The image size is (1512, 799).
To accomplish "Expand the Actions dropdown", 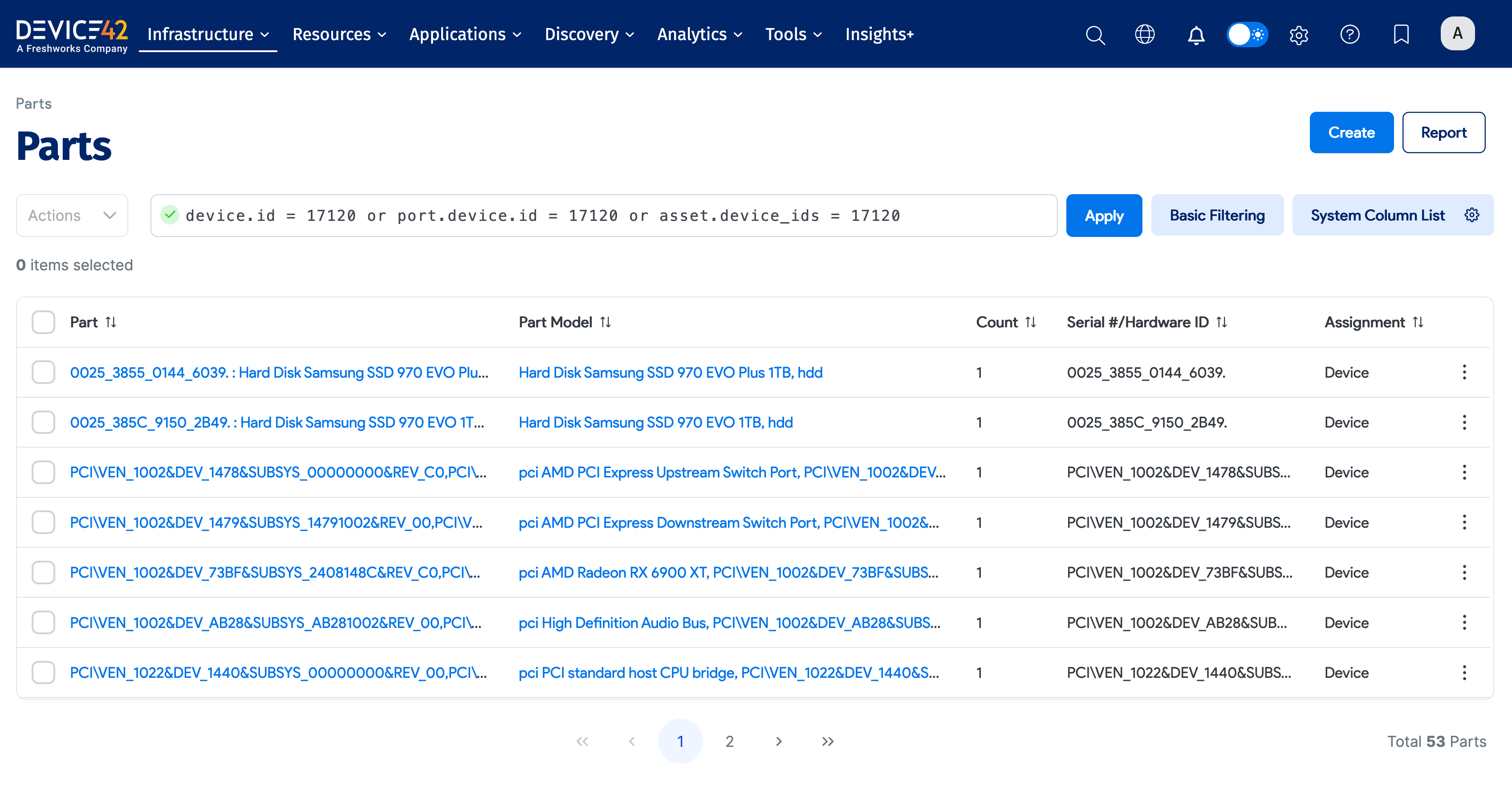I will pyautogui.click(x=72, y=216).
